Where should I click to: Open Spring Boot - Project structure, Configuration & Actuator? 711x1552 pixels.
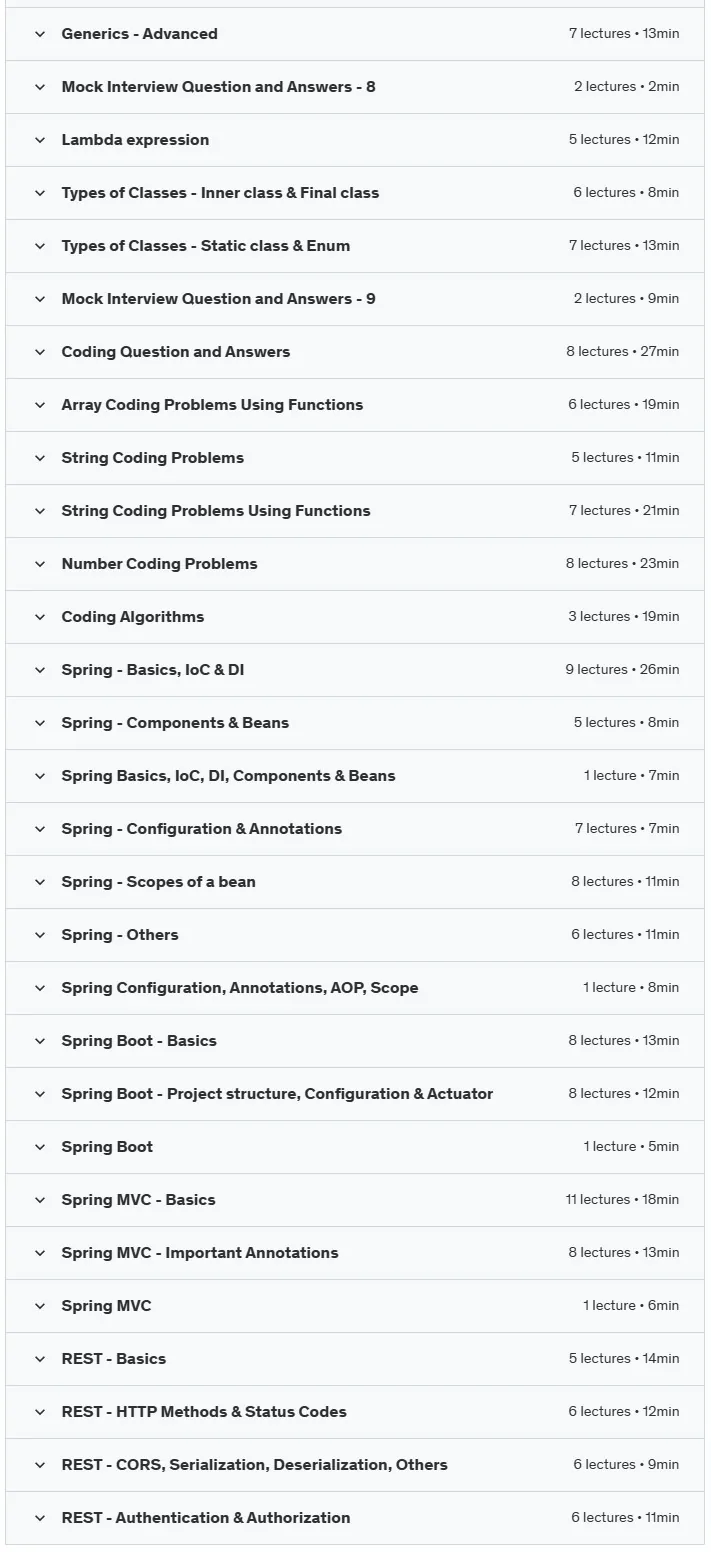(355, 1094)
